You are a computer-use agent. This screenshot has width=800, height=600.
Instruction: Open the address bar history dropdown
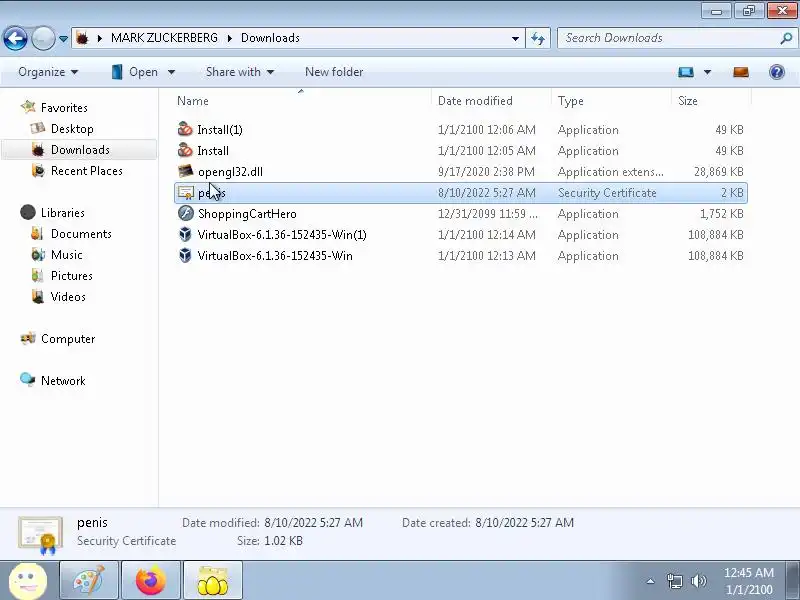point(515,38)
